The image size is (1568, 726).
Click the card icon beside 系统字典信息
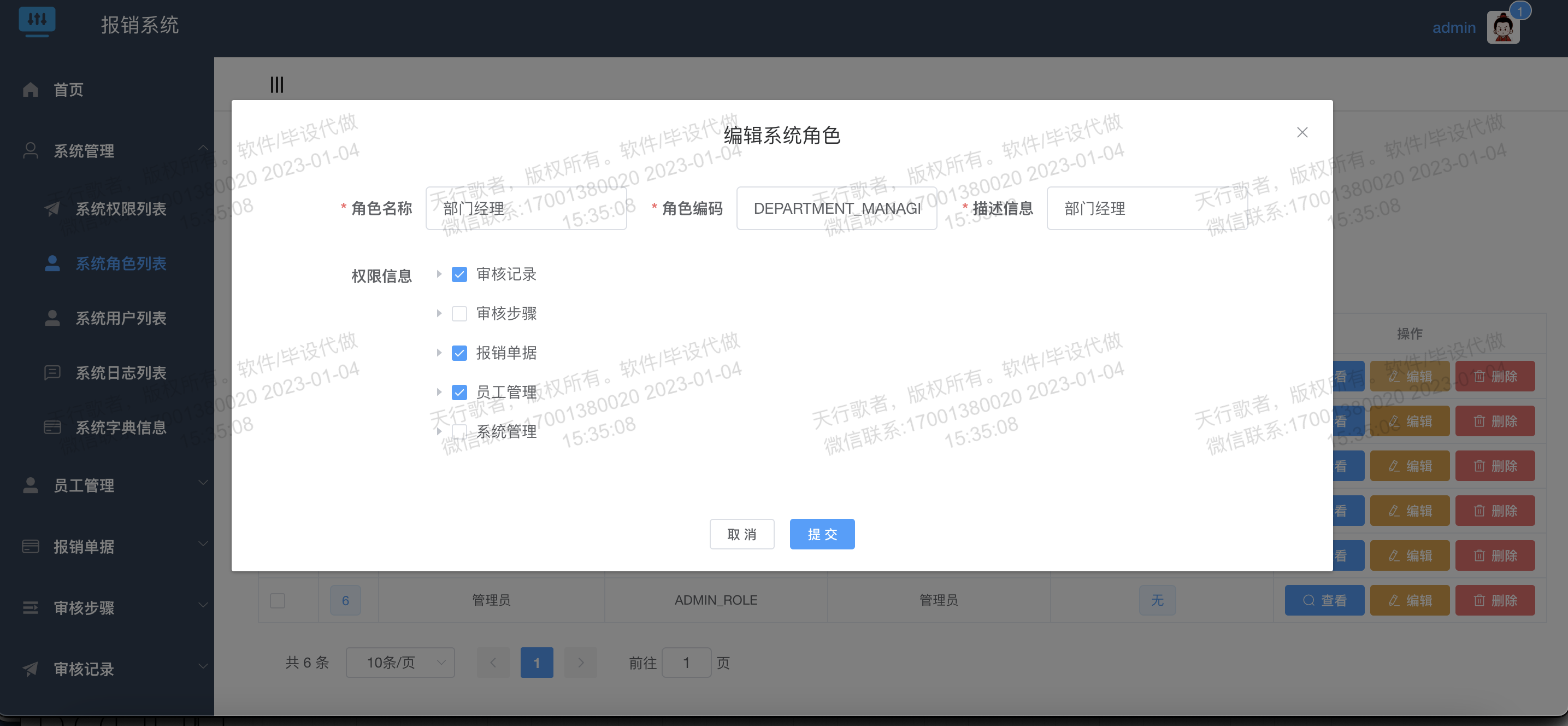52,427
